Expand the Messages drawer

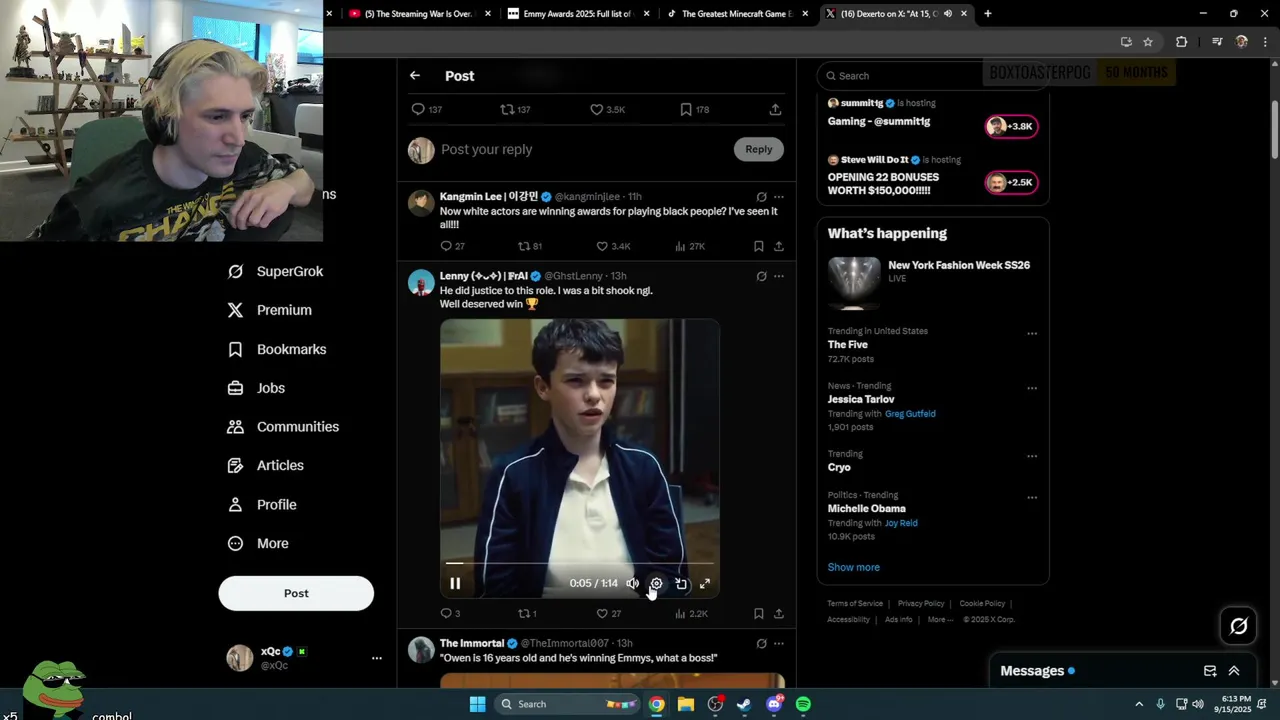pyautogui.click(x=1234, y=671)
